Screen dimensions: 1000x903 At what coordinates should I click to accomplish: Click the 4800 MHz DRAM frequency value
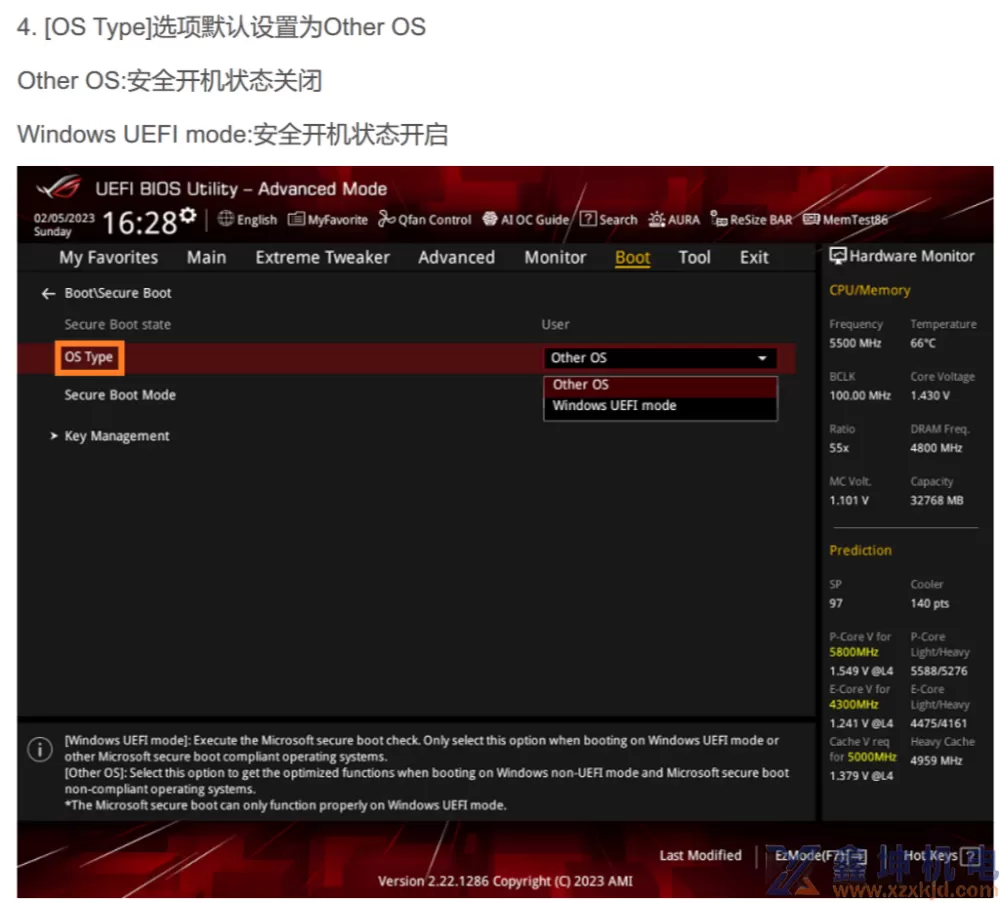tap(936, 448)
